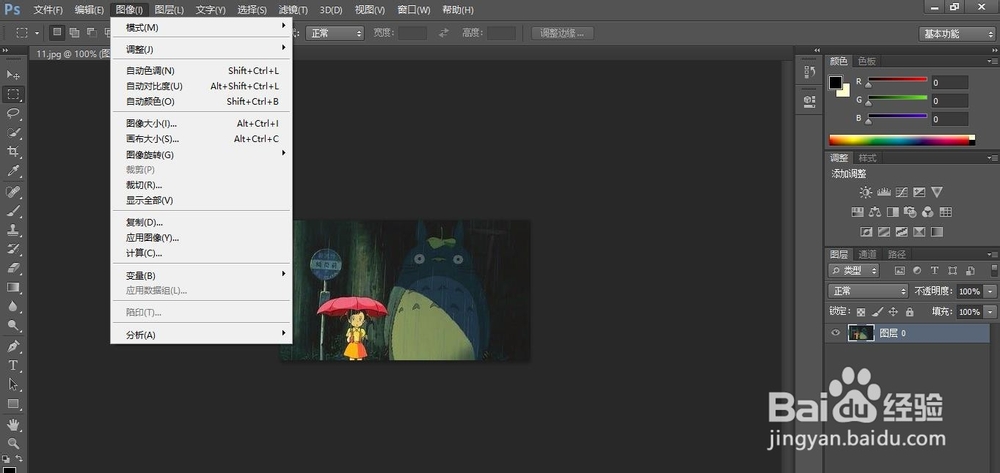Open the 正常 style dropdown in options bar
This screenshot has height=473, width=1000.
click(x=335, y=33)
